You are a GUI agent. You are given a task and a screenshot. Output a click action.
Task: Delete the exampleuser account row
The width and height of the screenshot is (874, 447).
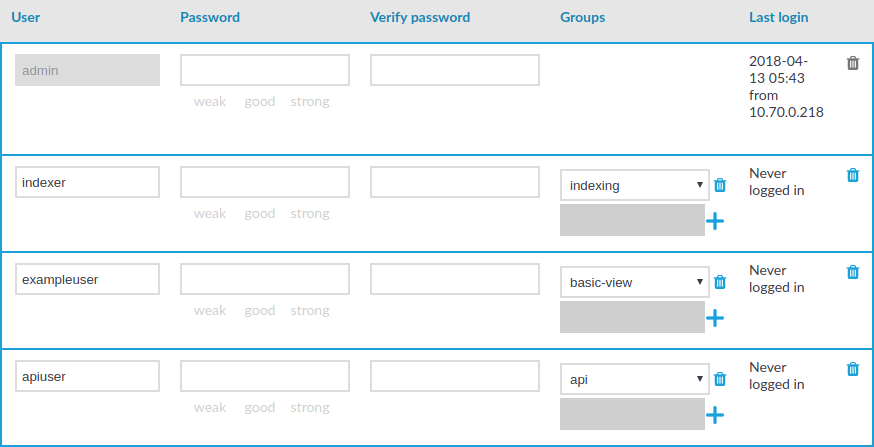[853, 272]
